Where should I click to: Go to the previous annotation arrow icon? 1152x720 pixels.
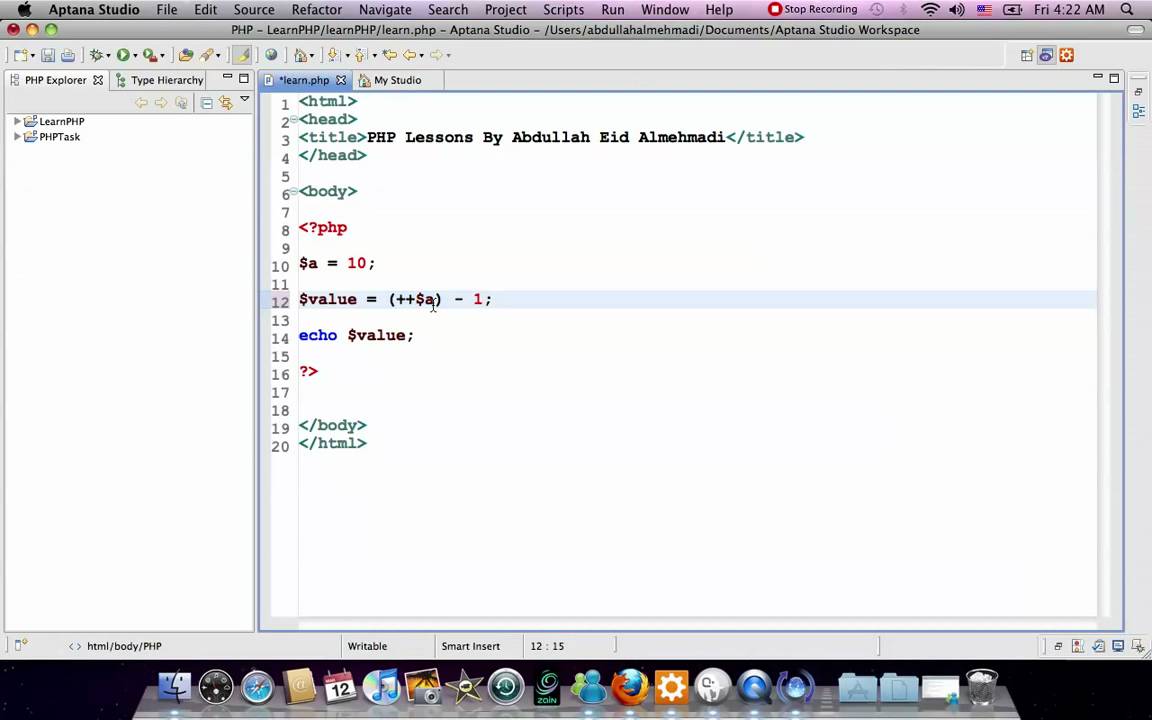coord(359,55)
